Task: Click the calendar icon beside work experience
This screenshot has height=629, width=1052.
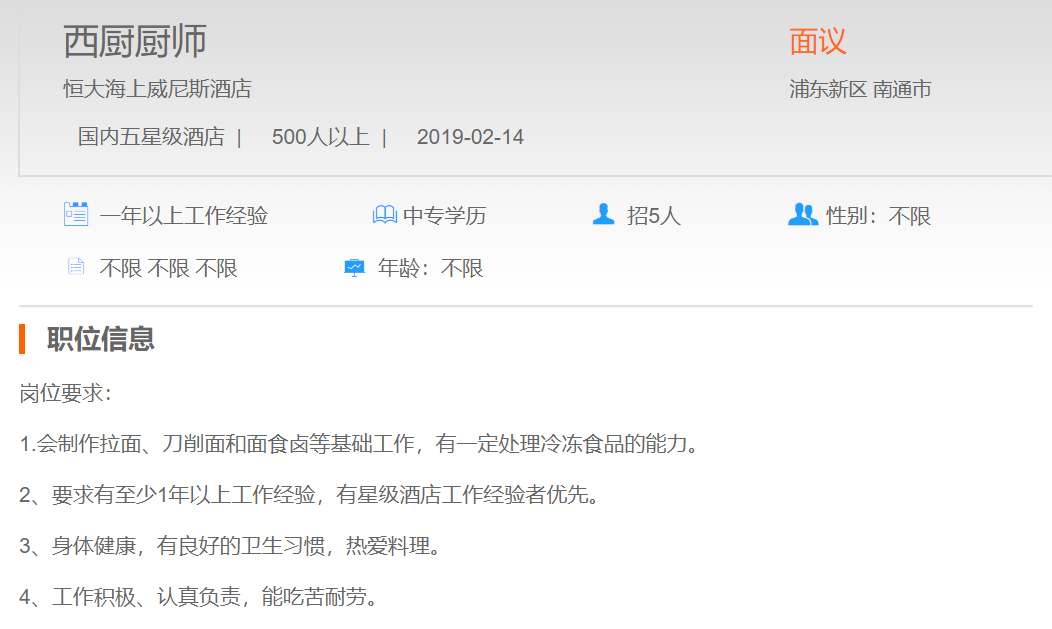Action: (76, 214)
